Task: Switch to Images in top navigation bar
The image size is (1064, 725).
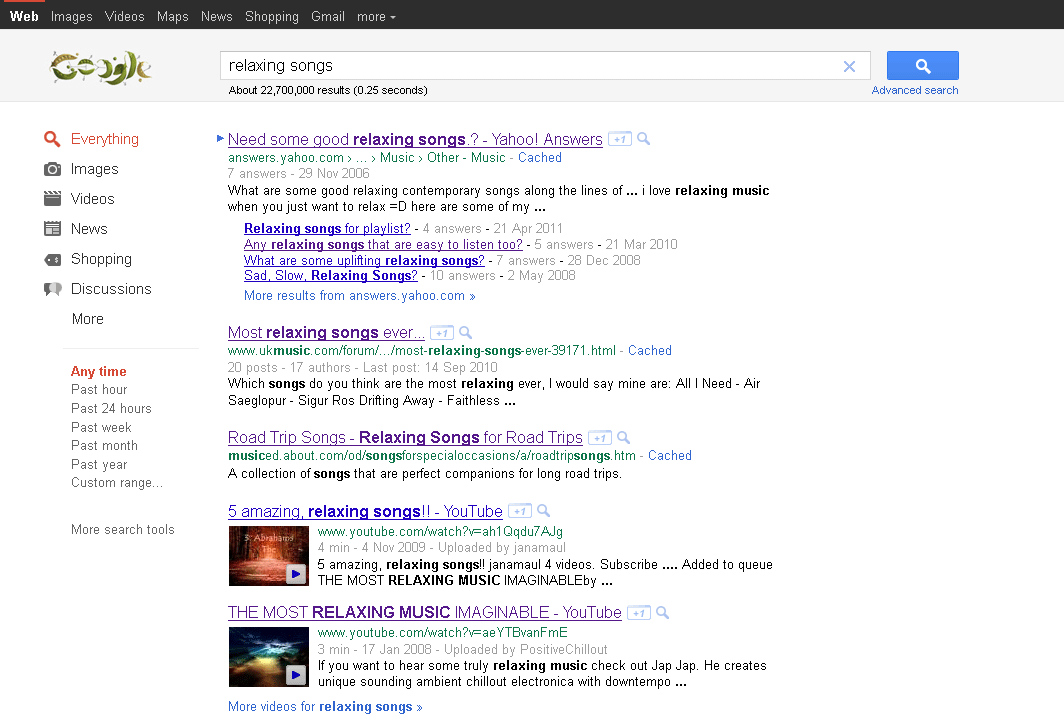Action: click(x=71, y=16)
